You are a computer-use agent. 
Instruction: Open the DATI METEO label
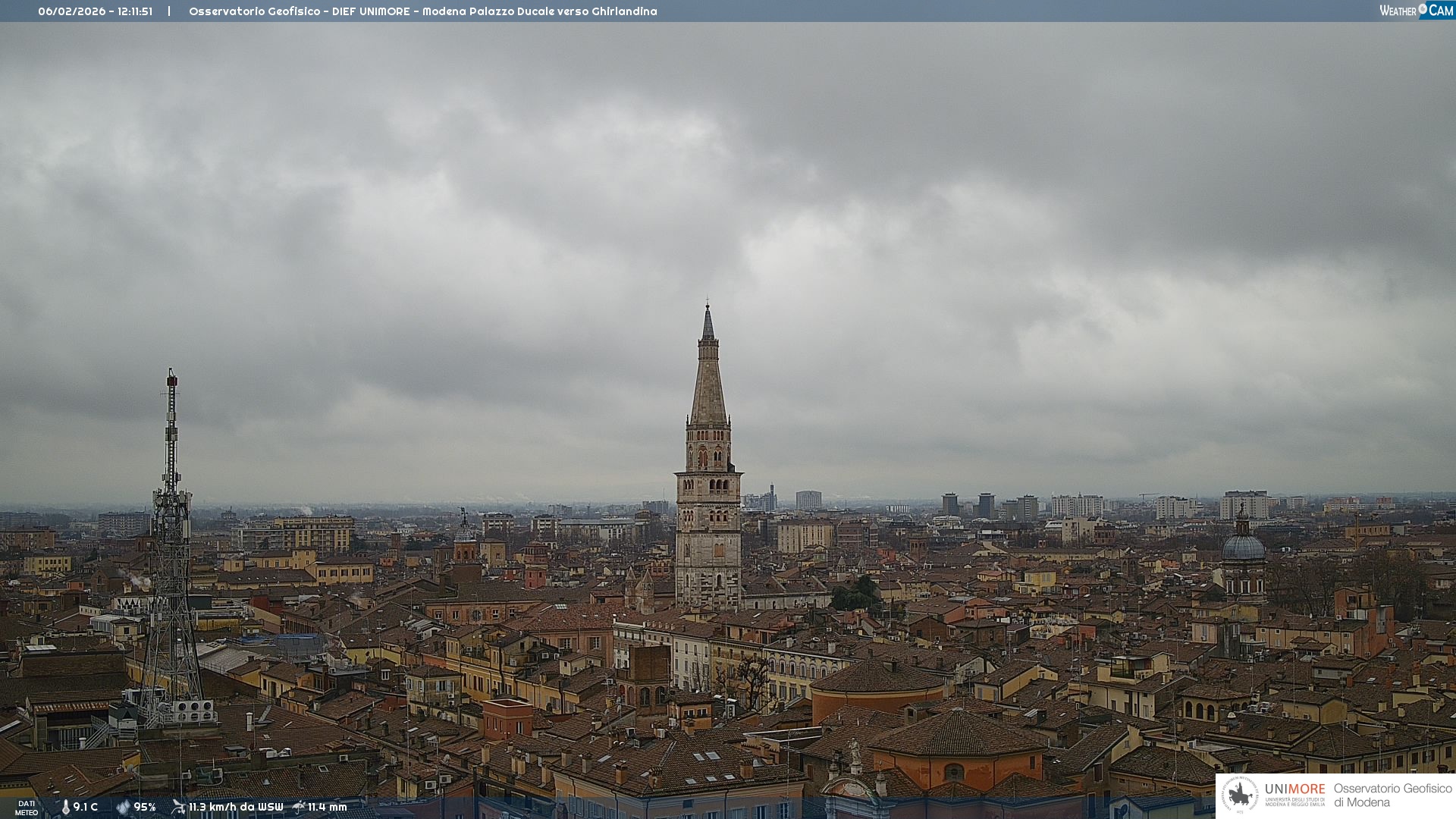pos(27,808)
